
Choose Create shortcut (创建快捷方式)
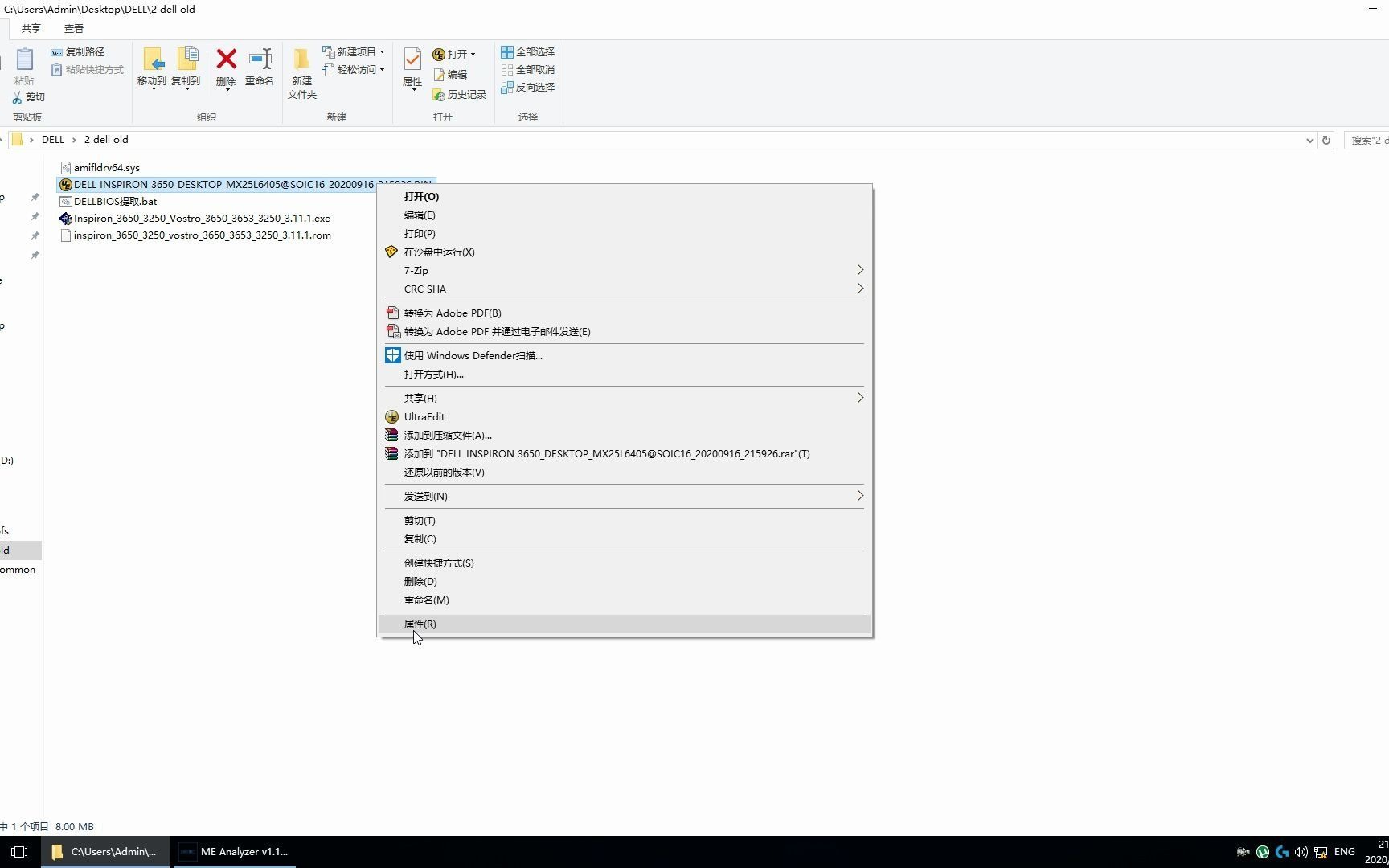click(625, 563)
